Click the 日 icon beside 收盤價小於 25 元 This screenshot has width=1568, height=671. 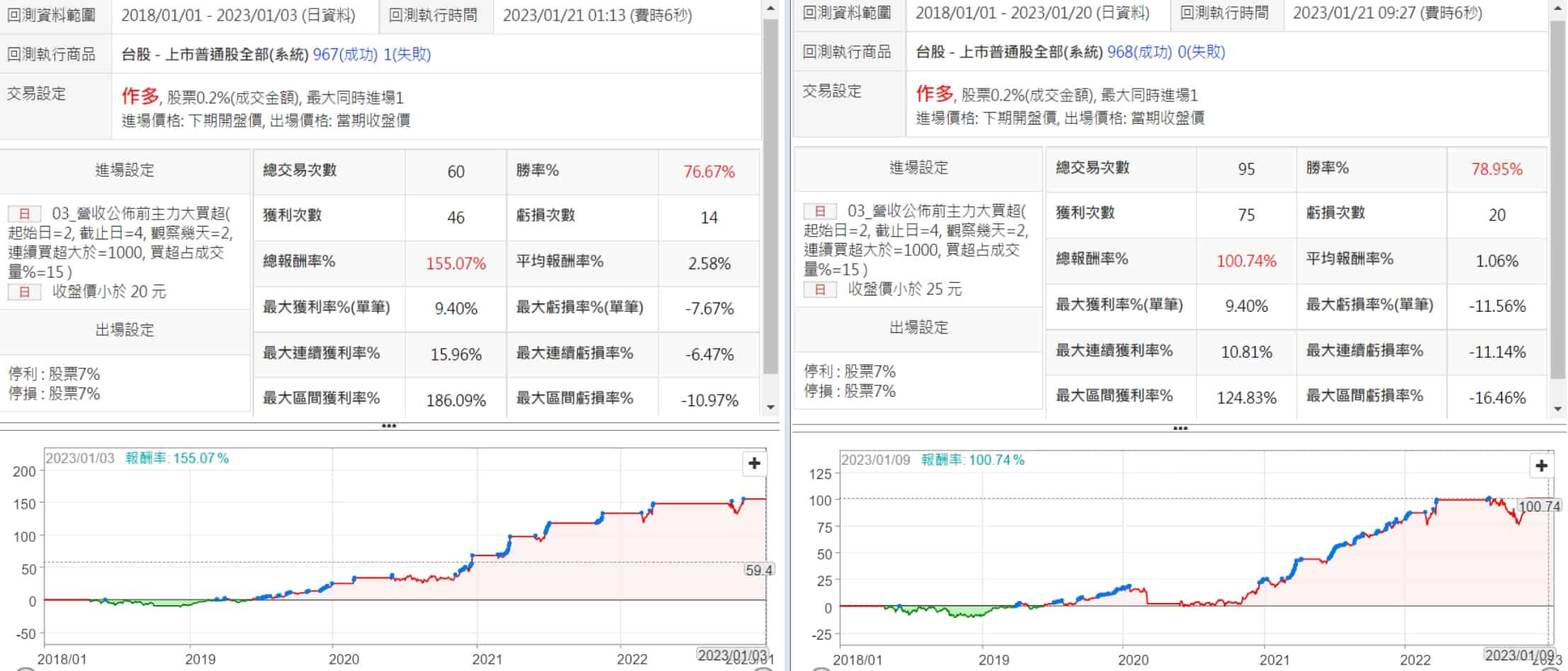[x=820, y=289]
